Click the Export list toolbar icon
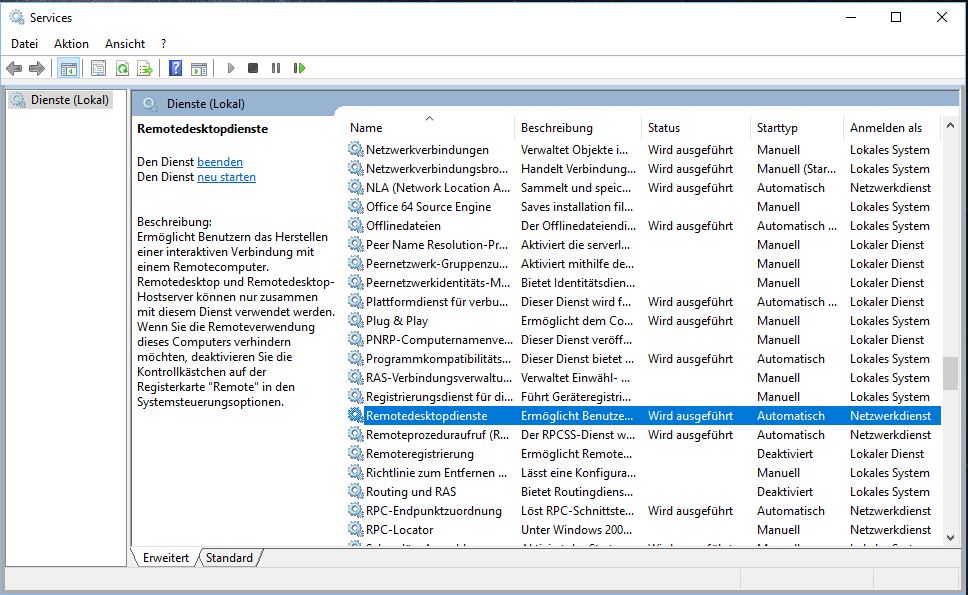 (145, 68)
